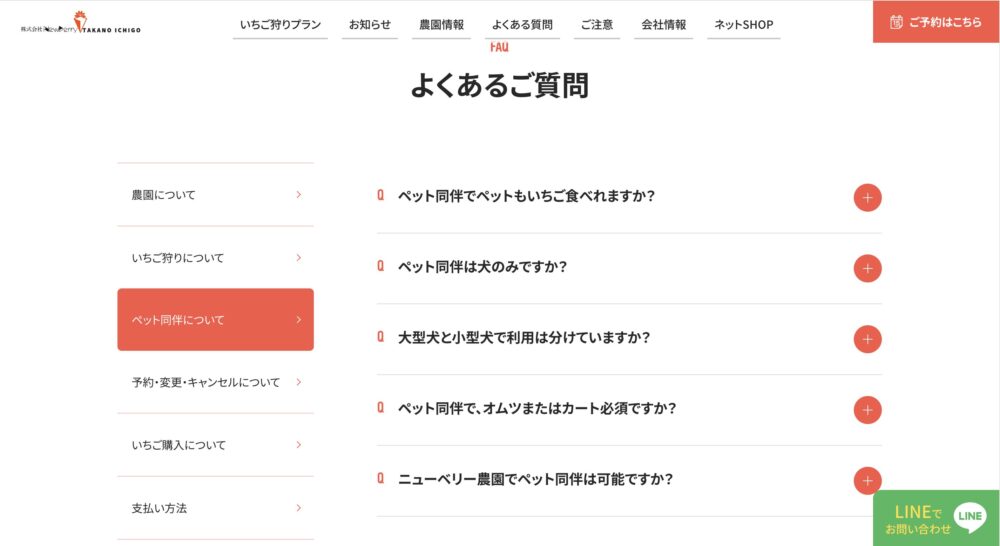
Task: Click the LINE speech bubble icon
Action: point(969,516)
